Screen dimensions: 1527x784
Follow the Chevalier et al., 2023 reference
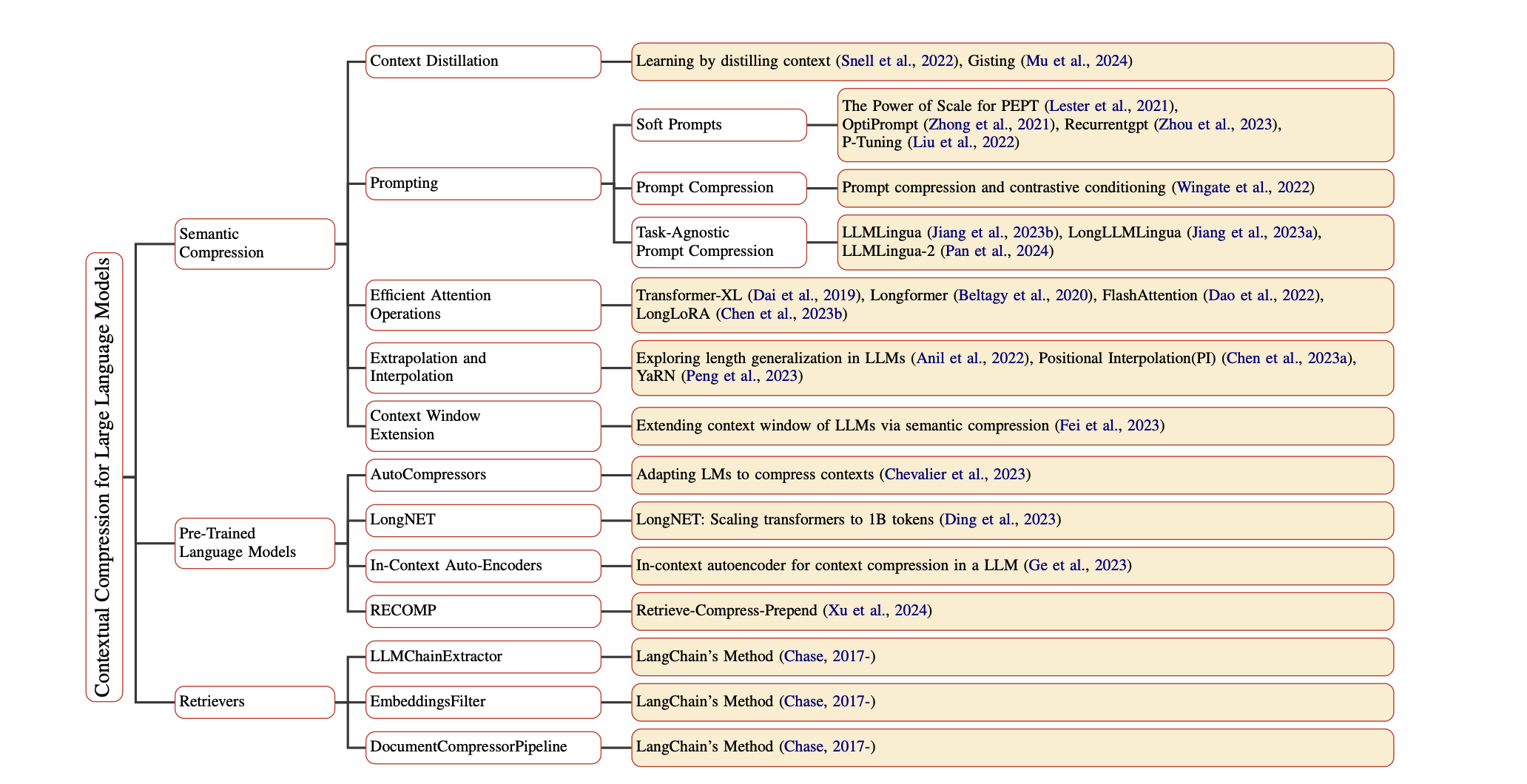(955, 475)
